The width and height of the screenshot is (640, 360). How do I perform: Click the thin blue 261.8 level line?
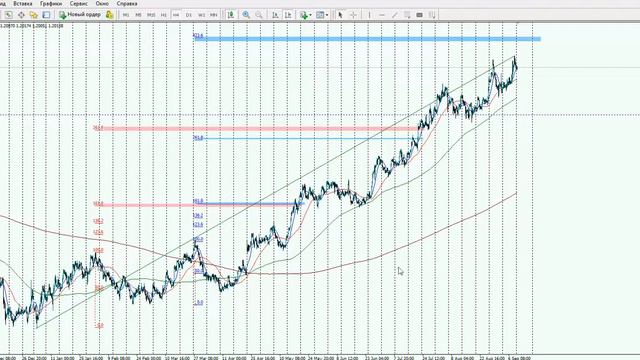coord(306,139)
